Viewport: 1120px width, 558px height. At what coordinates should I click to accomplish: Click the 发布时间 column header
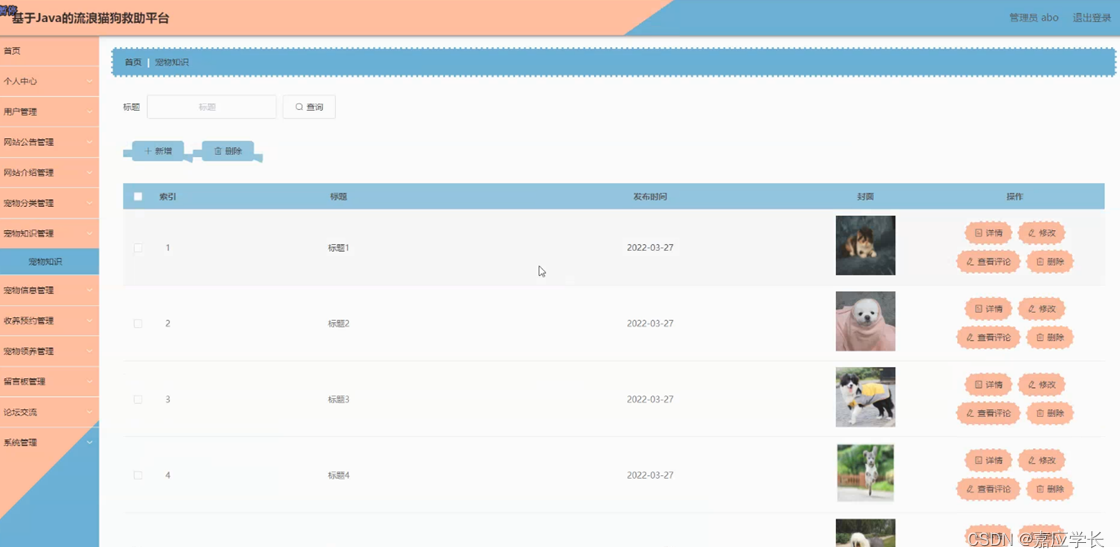click(x=650, y=196)
